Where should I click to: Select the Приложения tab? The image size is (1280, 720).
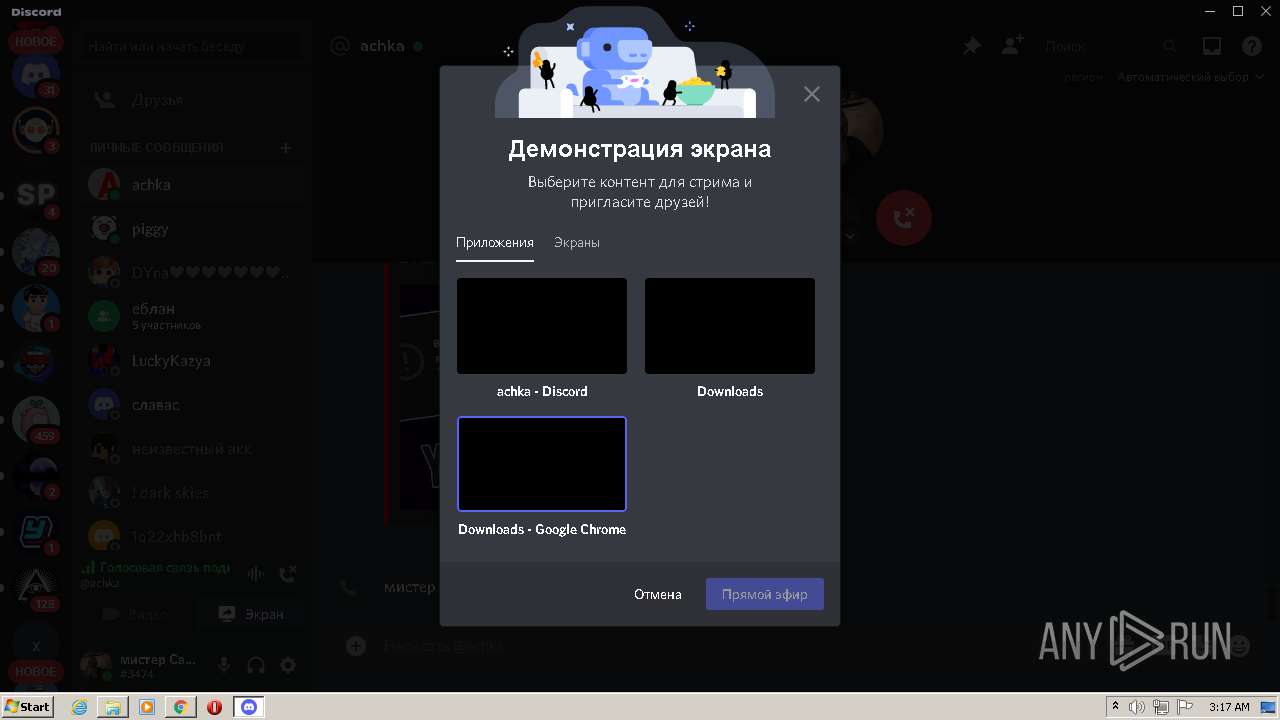(495, 243)
